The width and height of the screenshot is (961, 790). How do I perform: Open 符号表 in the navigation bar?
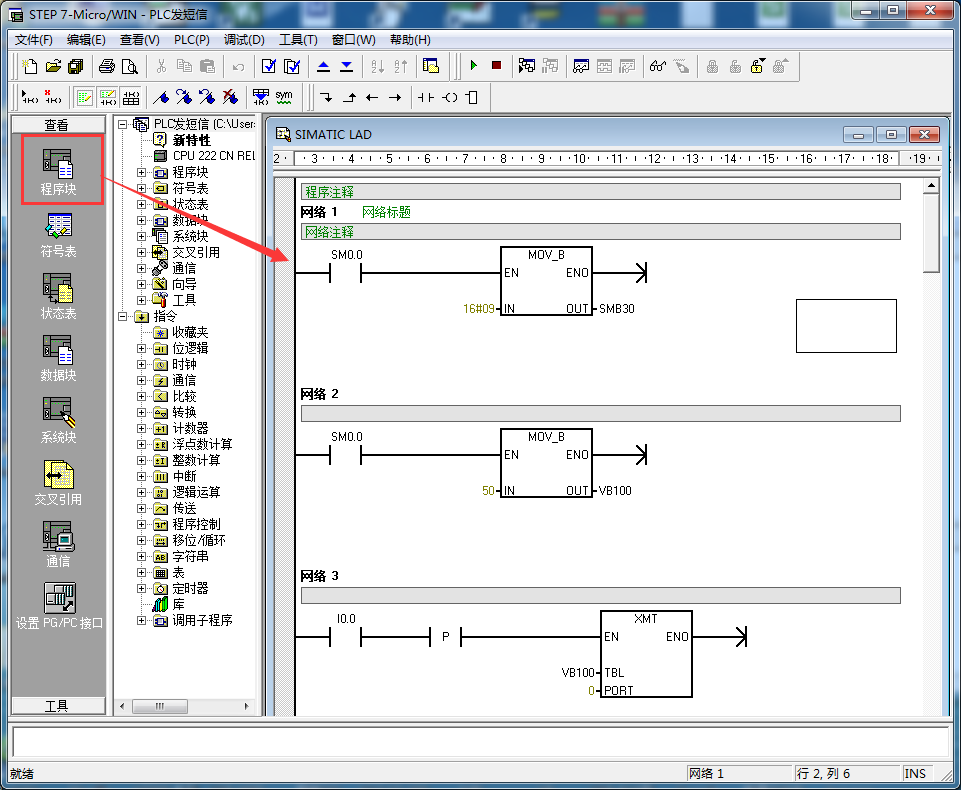point(58,235)
